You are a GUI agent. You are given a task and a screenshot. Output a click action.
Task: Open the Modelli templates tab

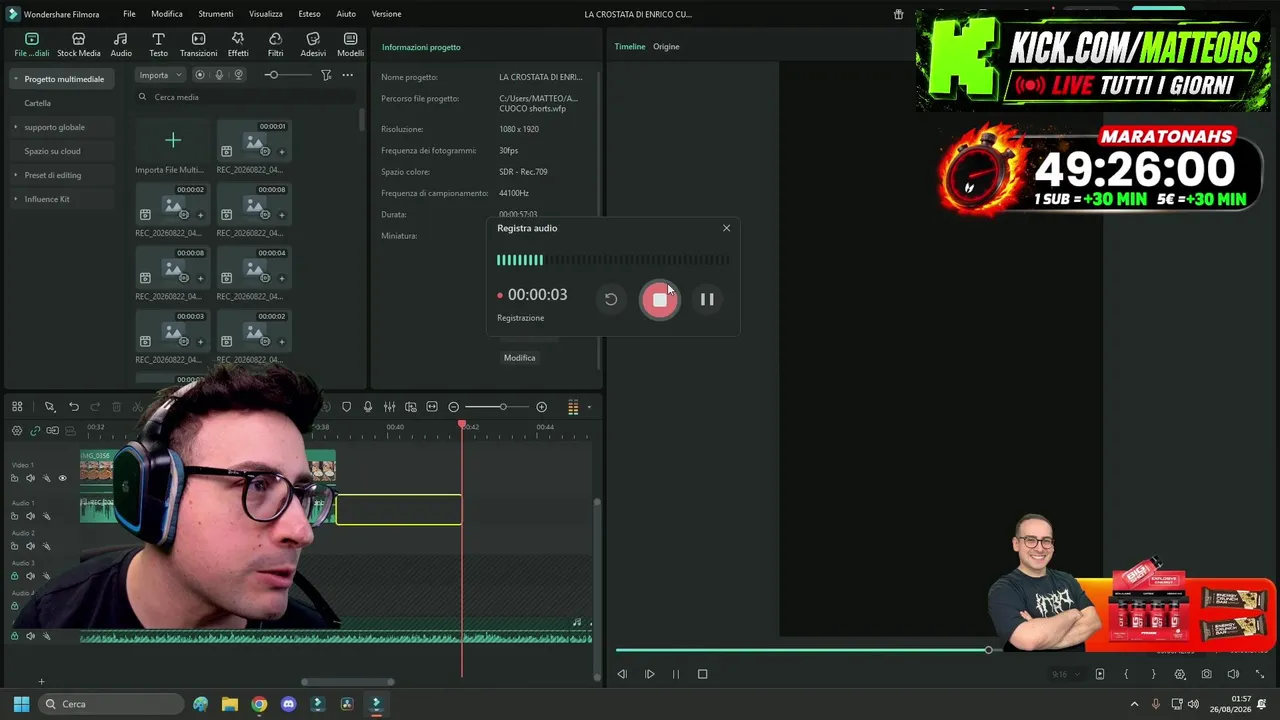pyautogui.click(x=350, y=45)
